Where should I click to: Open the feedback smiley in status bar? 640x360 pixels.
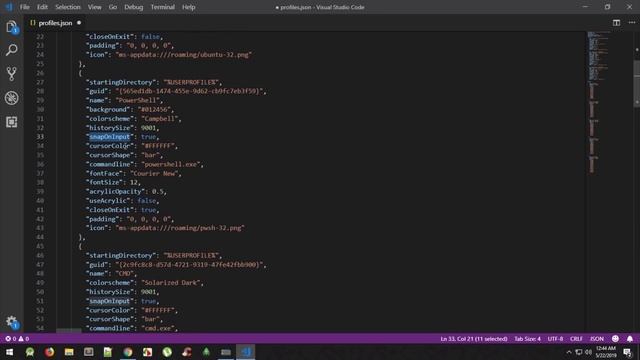[x=616, y=339]
